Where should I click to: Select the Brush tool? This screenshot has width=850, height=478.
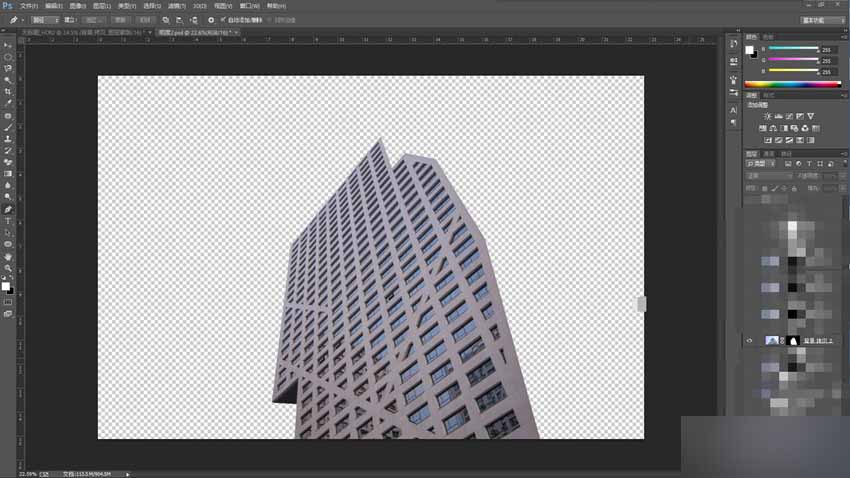tap(8, 127)
